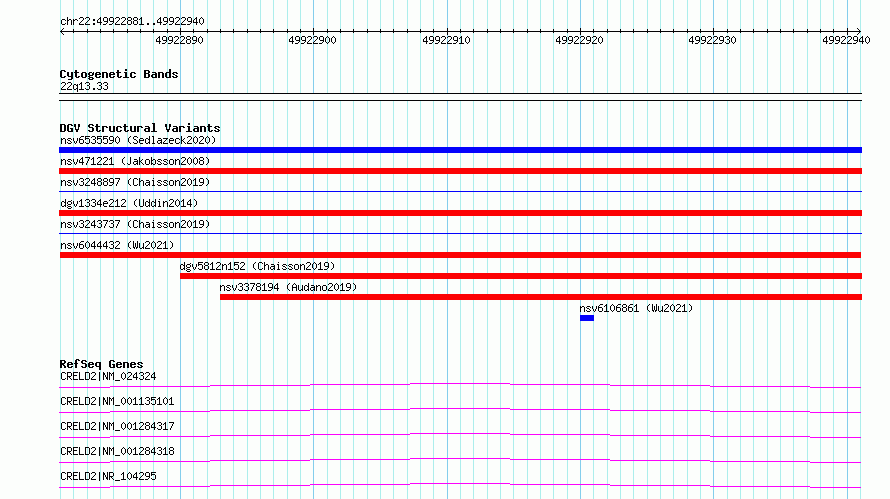
Task: Click the blue bar for nsv6535590
Action: 460,150
